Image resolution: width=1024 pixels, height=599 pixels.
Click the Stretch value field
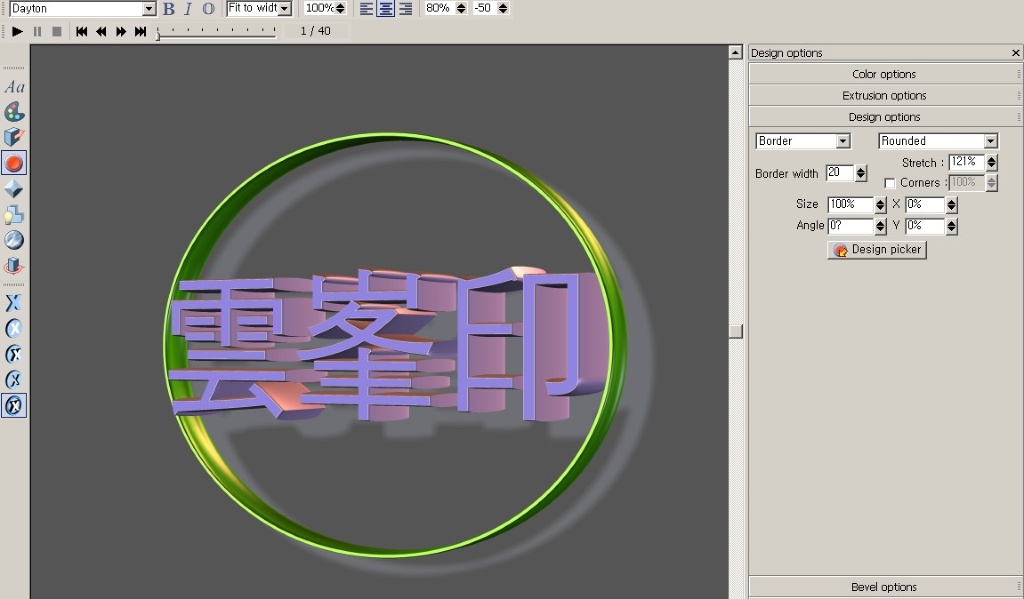(x=967, y=162)
